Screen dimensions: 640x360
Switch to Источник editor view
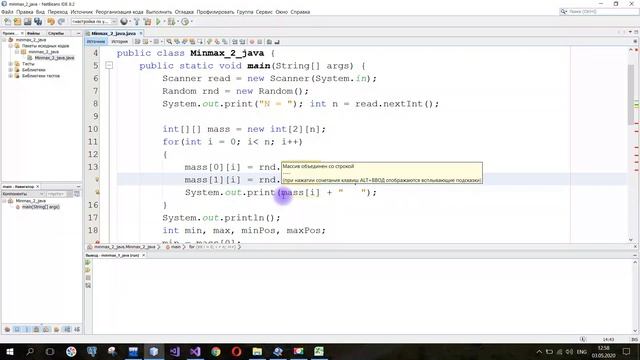click(96, 42)
